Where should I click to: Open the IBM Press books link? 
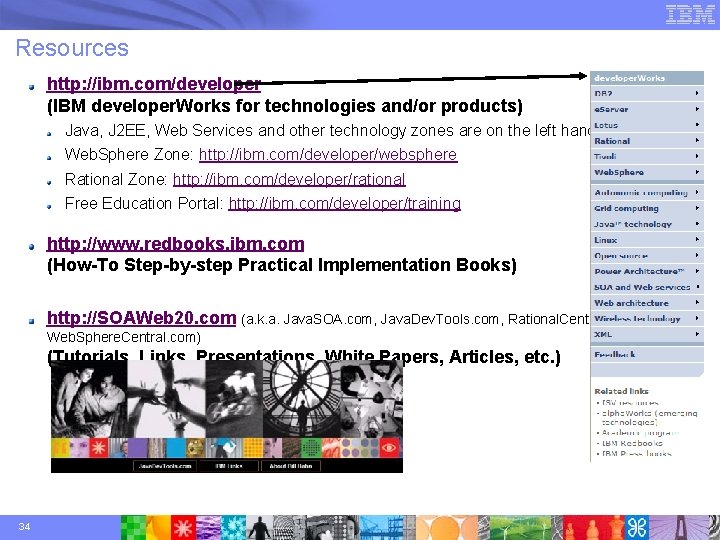tap(636, 454)
